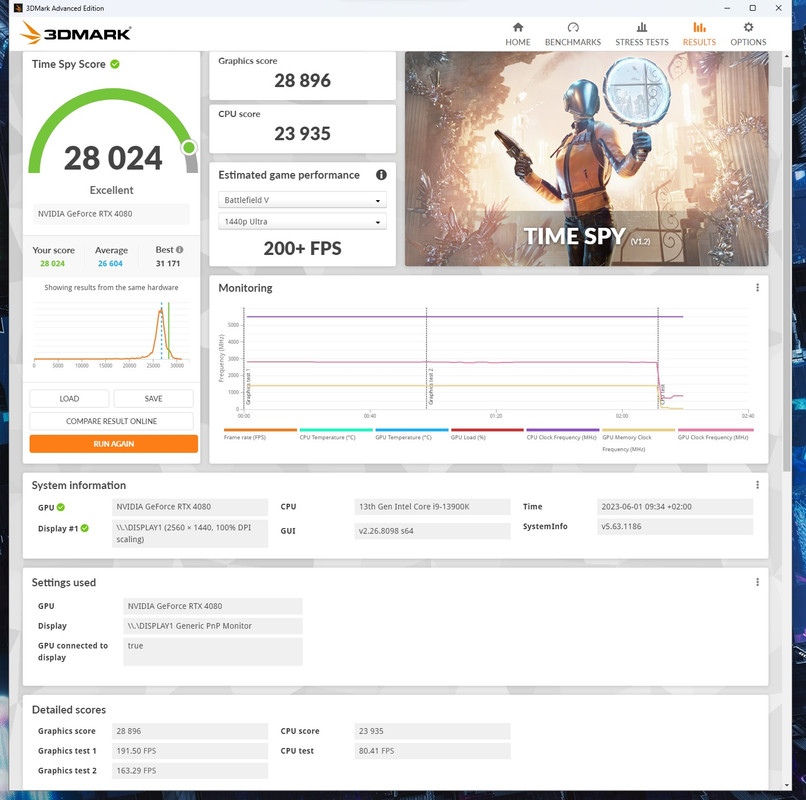Click the green check beside Display #1
This screenshot has height=800, width=806.
click(85, 528)
